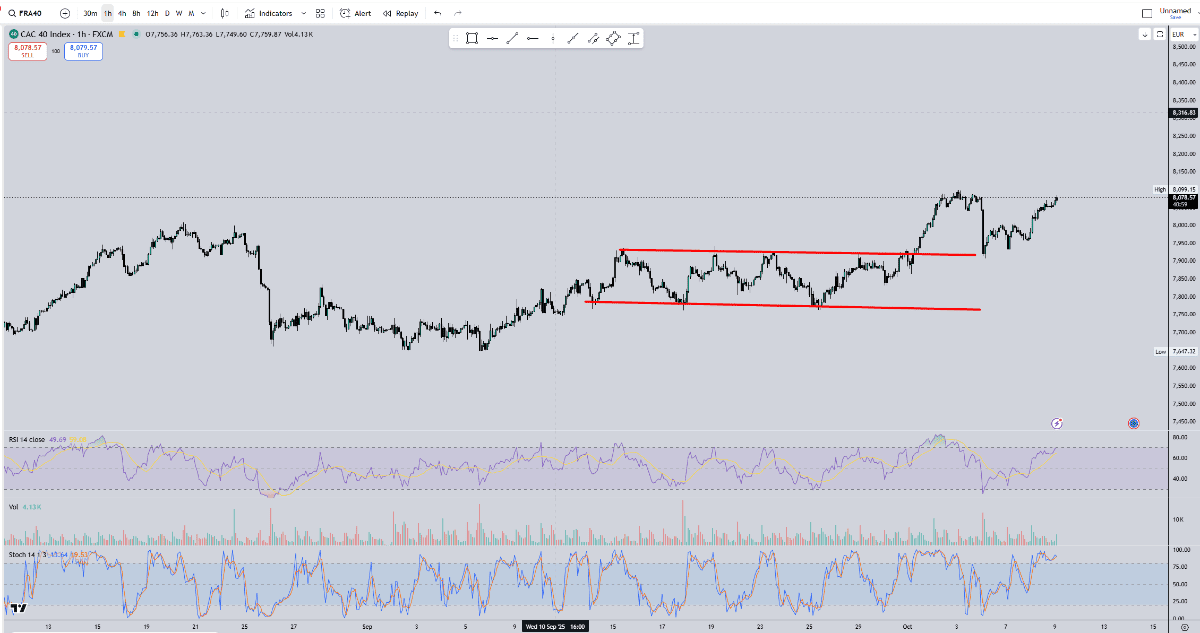The width and height of the screenshot is (1200, 633).
Task: Click the candlestick chart type icon
Action: [x=223, y=13]
